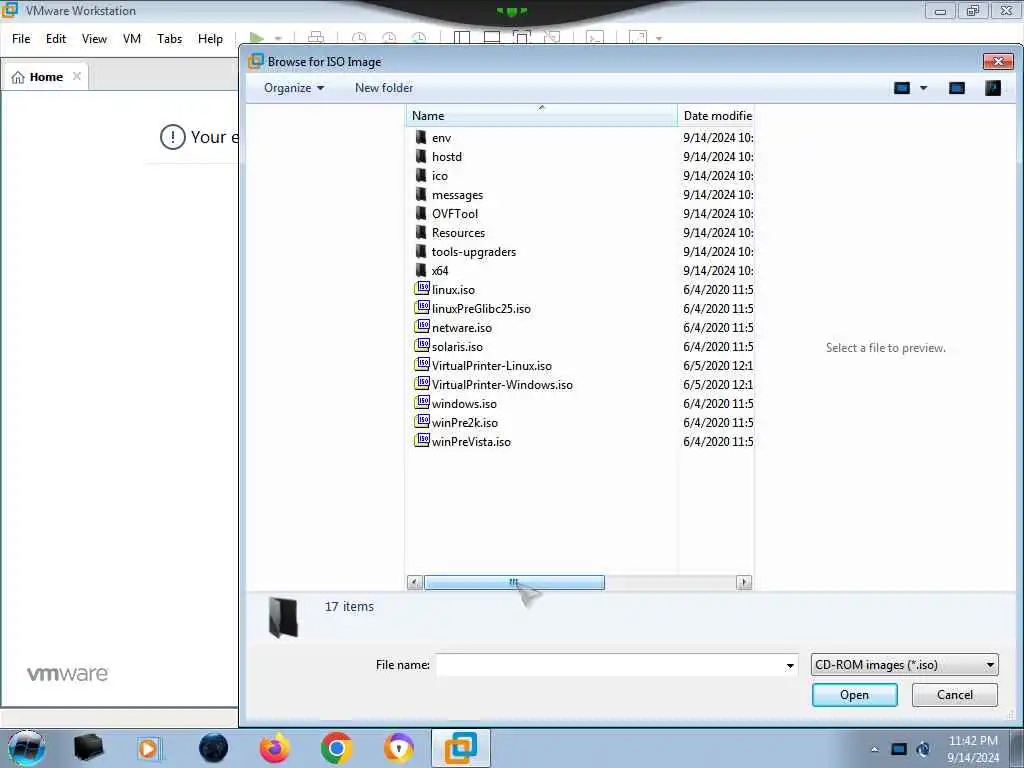Click the ISO icon beside winPreVista.iso

422,440
